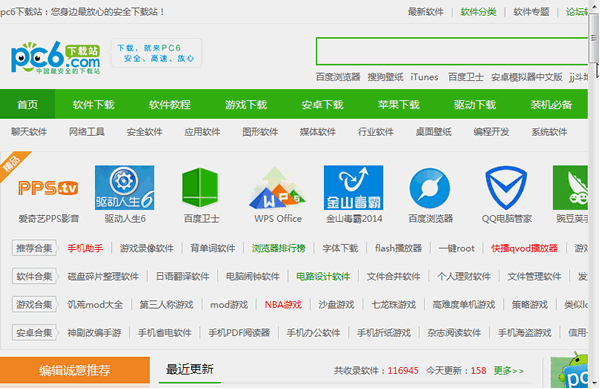Select the 苹果下载 tab
The image size is (600, 389).
pos(399,104)
